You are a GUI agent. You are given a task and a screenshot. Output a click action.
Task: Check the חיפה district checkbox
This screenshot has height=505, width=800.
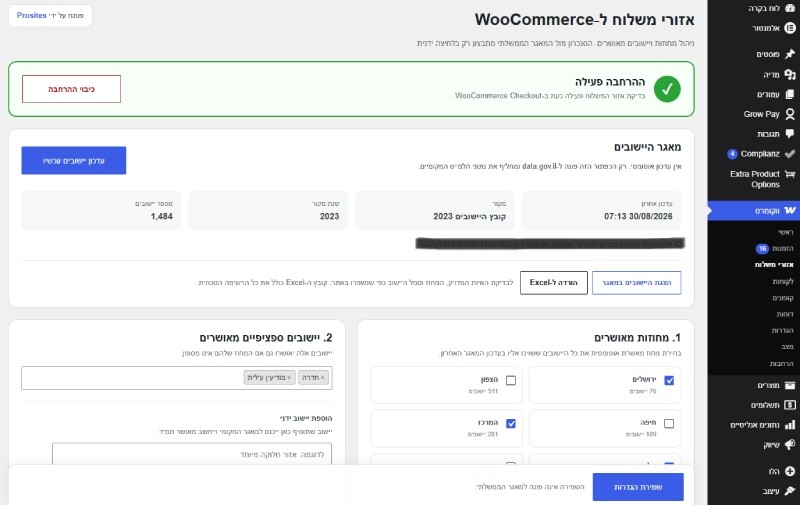click(669, 423)
